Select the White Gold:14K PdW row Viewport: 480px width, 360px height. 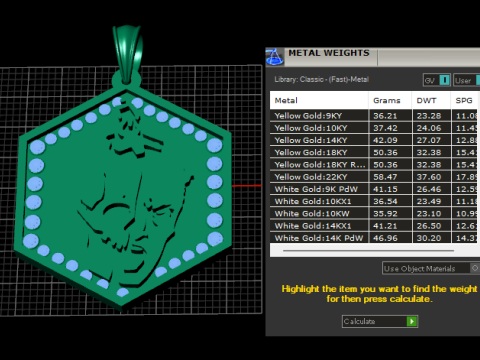click(x=373, y=238)
